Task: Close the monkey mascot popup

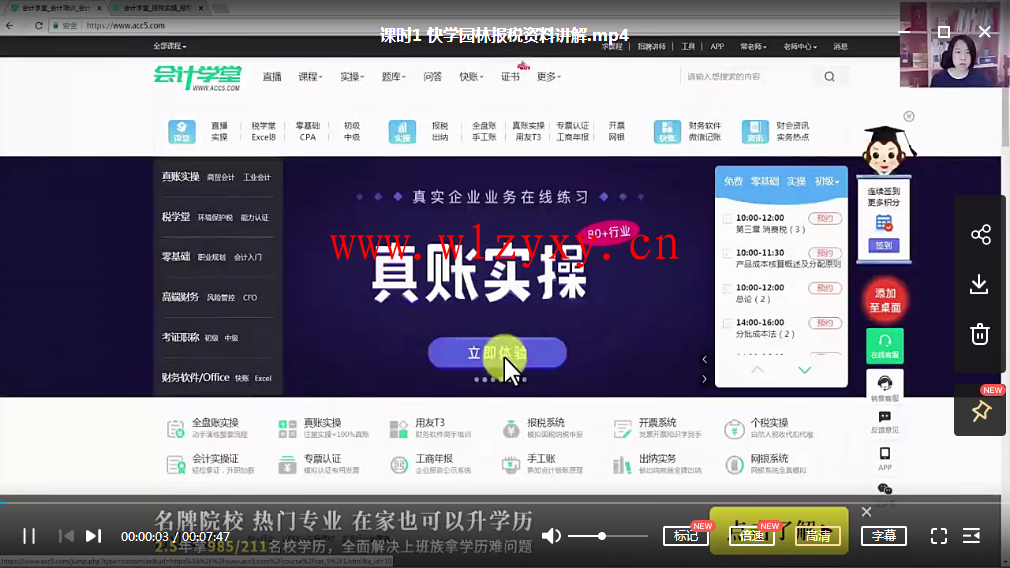Action: click(909, 117)
